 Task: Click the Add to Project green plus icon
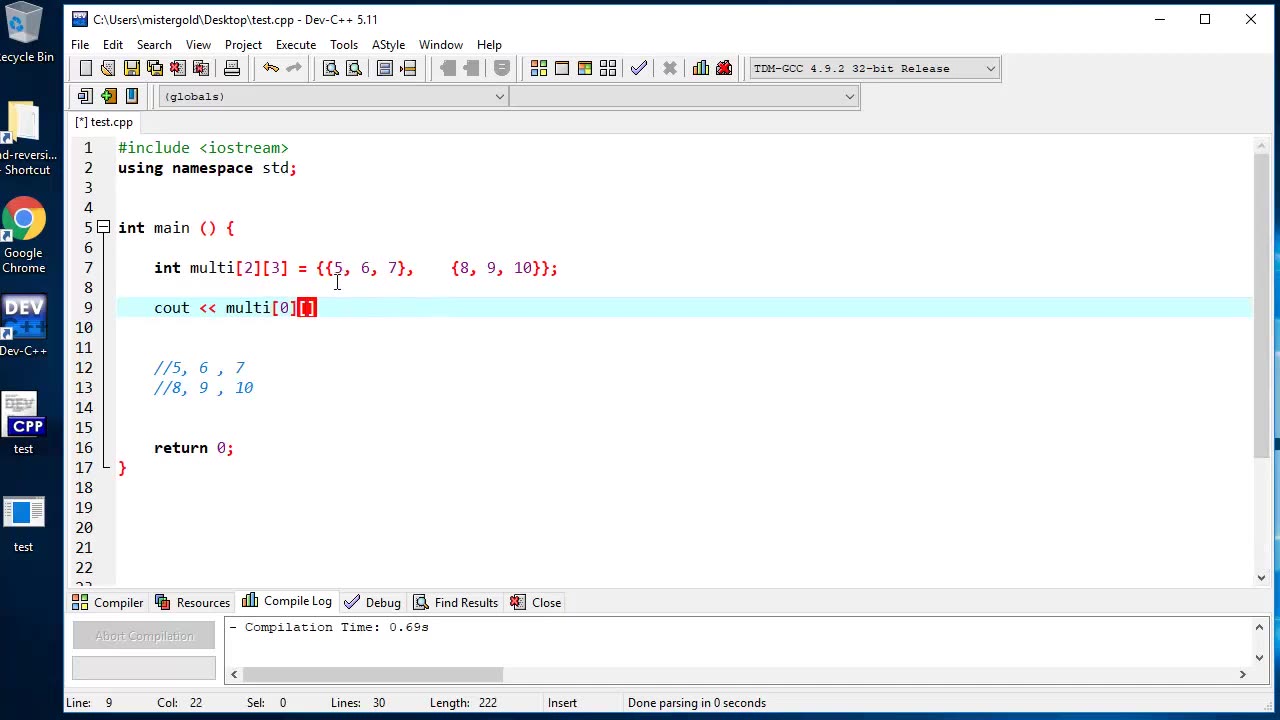point(108,96)
